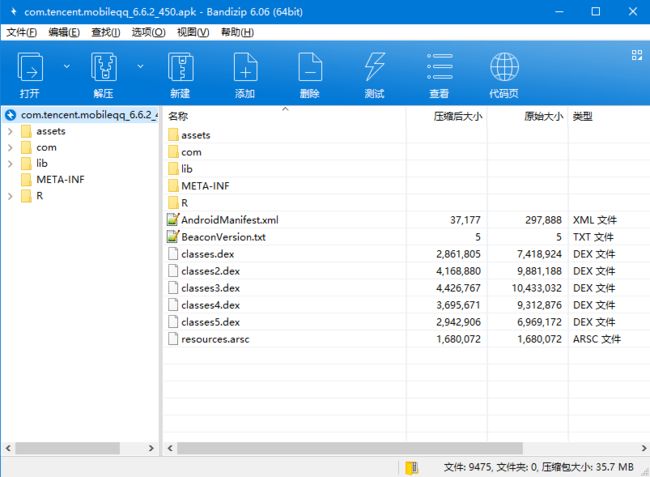This screenshot has width=650, height=477.
Task: Click the 删除 (Delete) toolbar icon
Action: (x=310, y=67)
